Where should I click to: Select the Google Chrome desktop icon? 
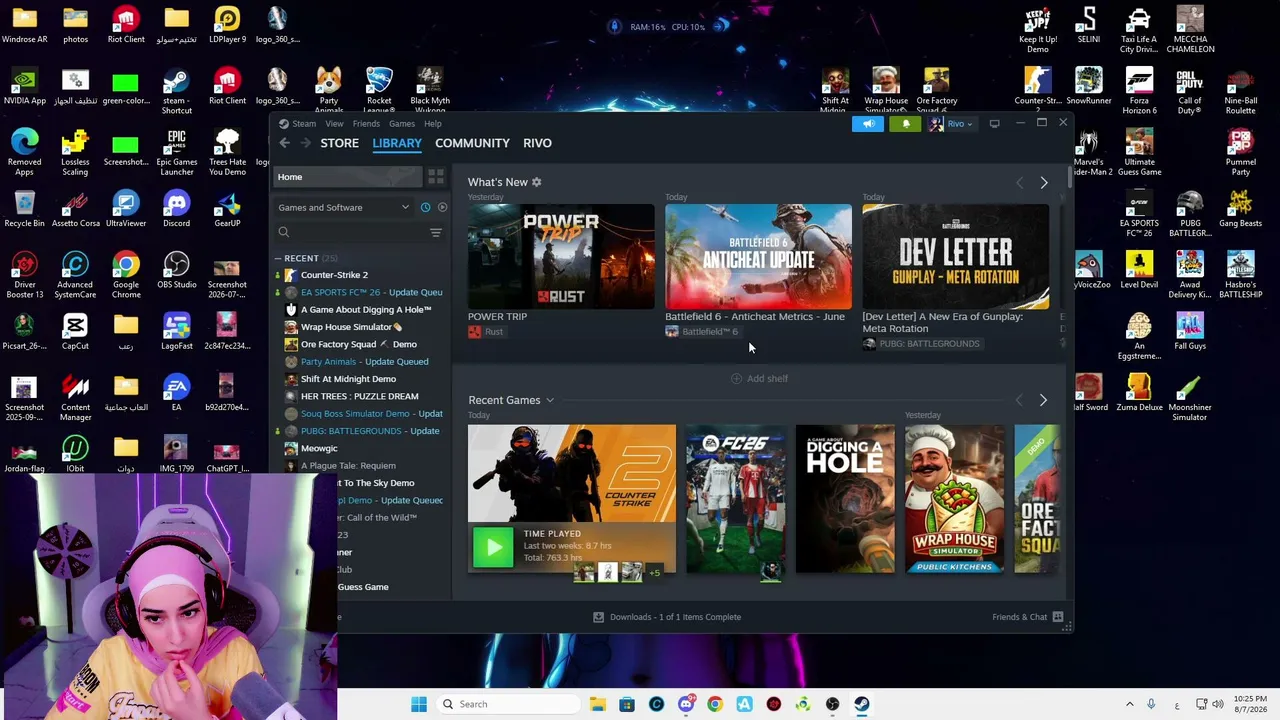click(126, 276)
